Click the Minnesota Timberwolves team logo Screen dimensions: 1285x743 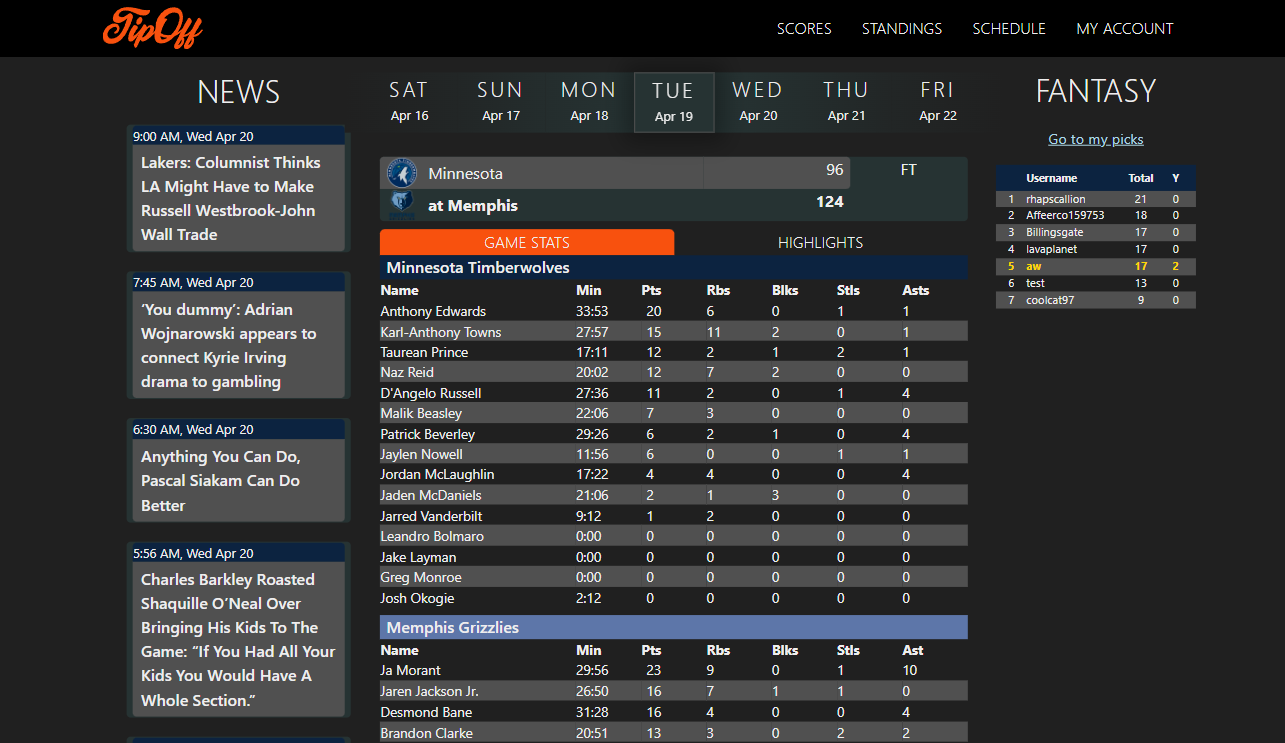(x=402, y=173)
